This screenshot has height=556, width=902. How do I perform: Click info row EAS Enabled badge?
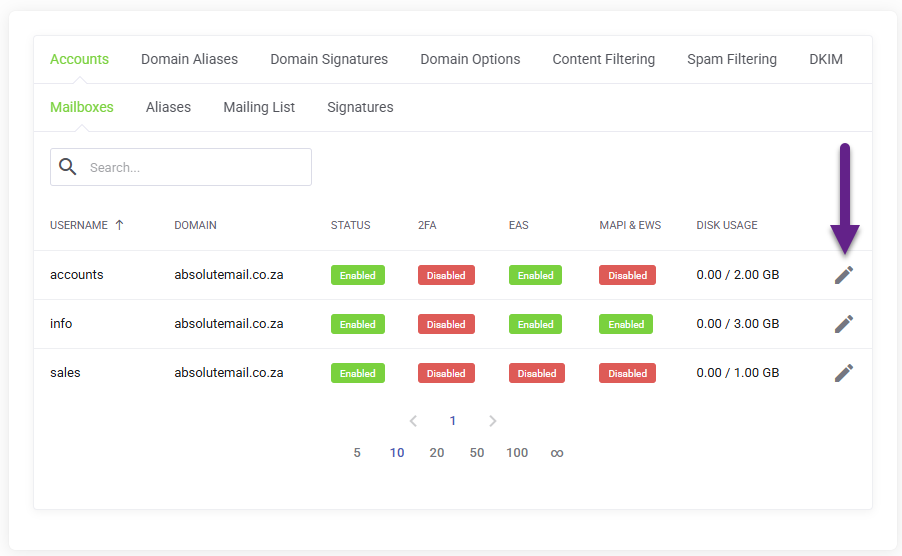pos(535,324)
